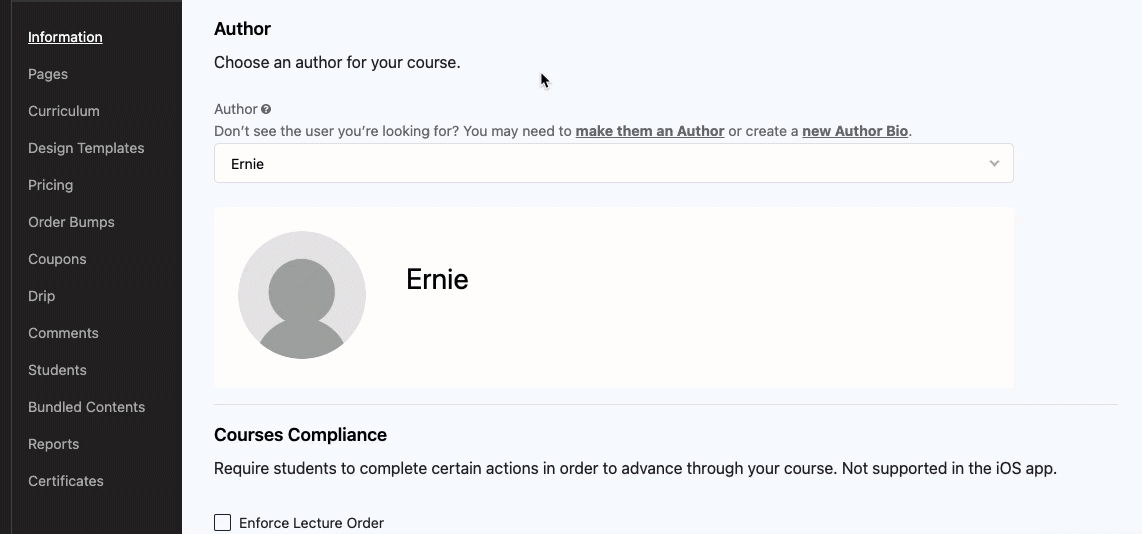Open the Ernie author select box
The height and width of the screenshot is (534, 1142).
click(613, 163)
